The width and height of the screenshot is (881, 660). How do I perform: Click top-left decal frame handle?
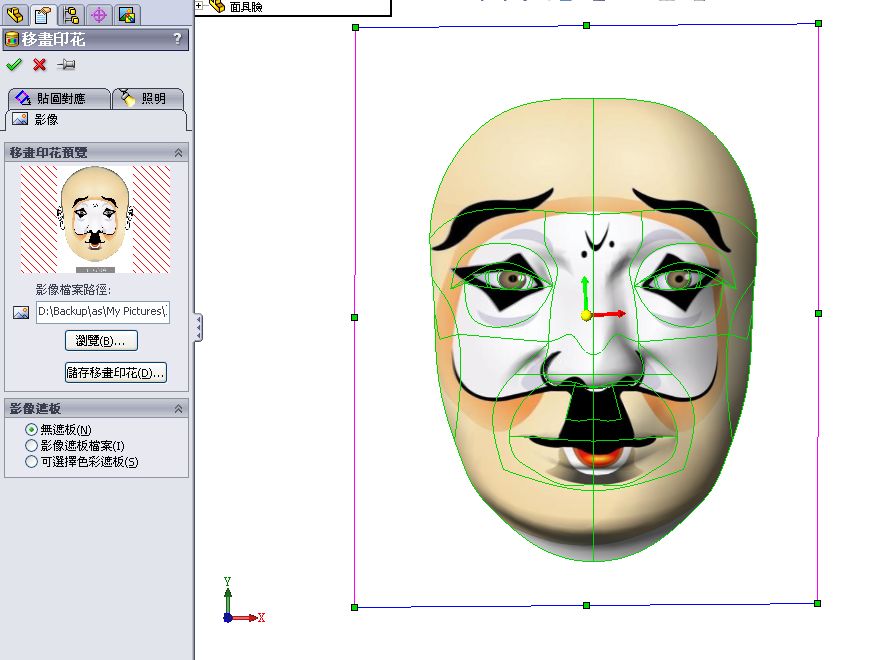pyautogui.click(x=355, y=28)
